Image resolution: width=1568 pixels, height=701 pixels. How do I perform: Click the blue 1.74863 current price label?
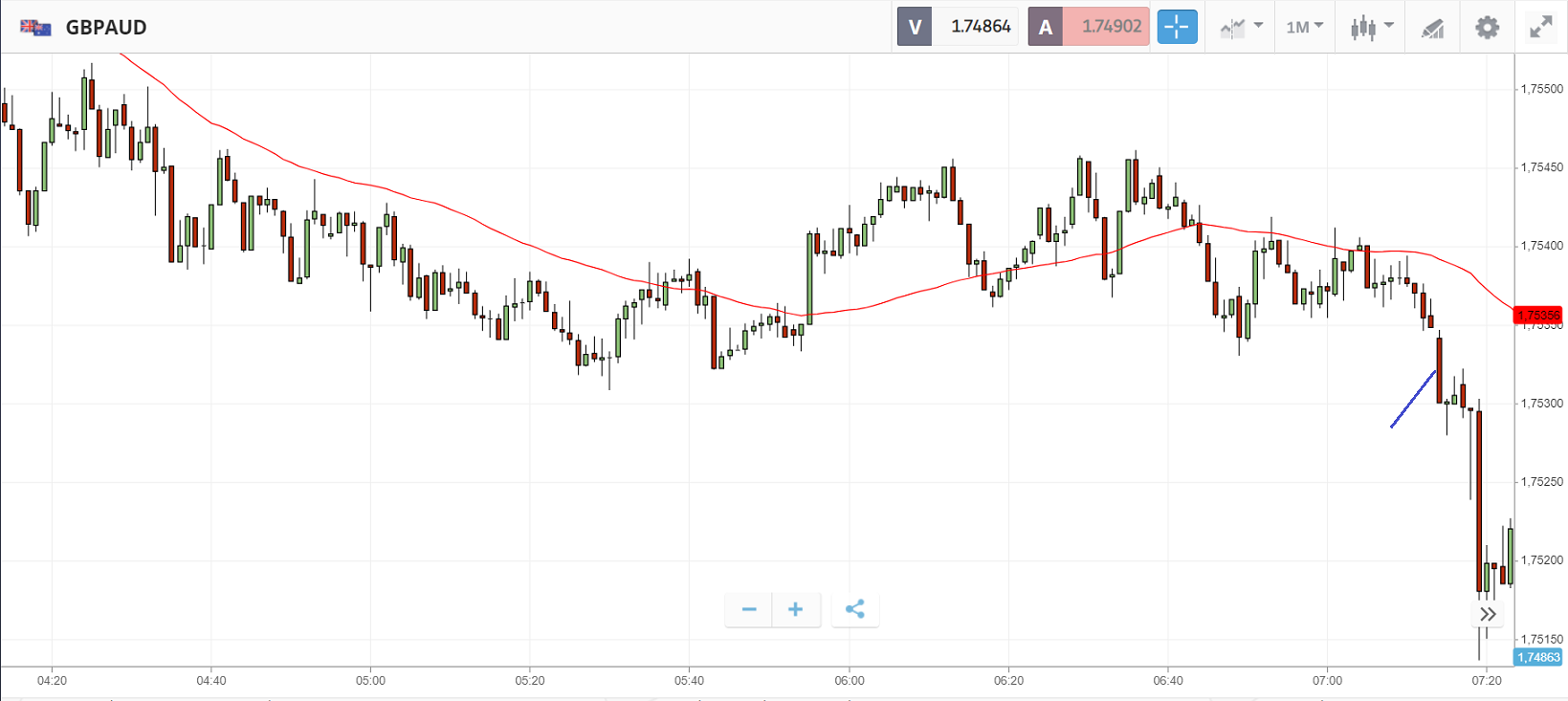point(1537,657)
